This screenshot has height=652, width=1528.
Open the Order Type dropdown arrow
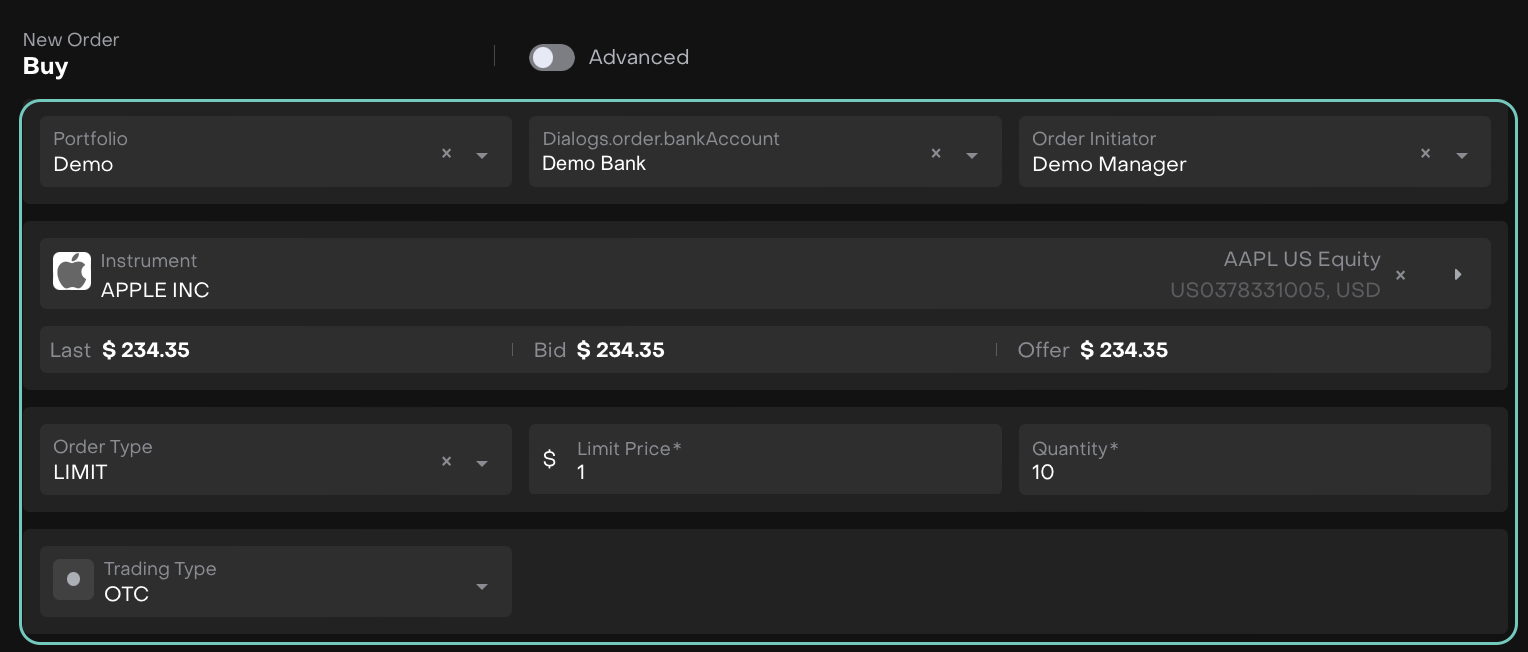coord(482,463)
